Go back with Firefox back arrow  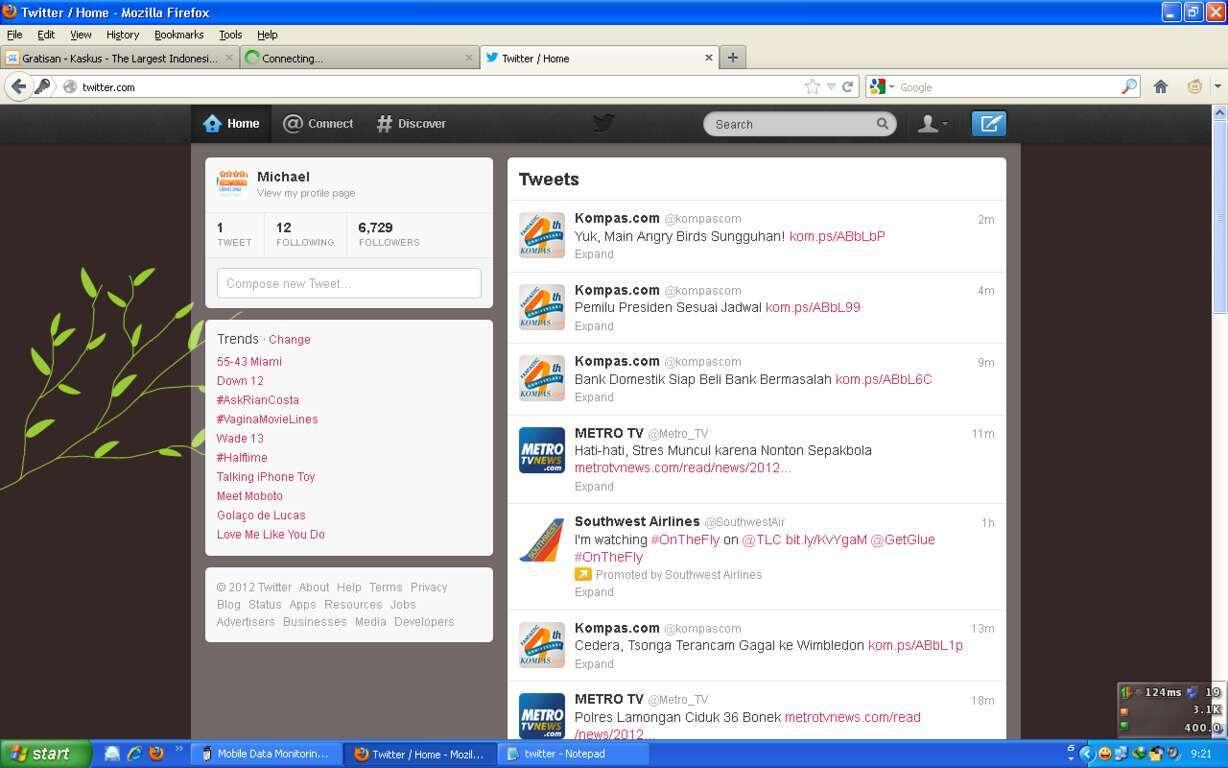18,86
